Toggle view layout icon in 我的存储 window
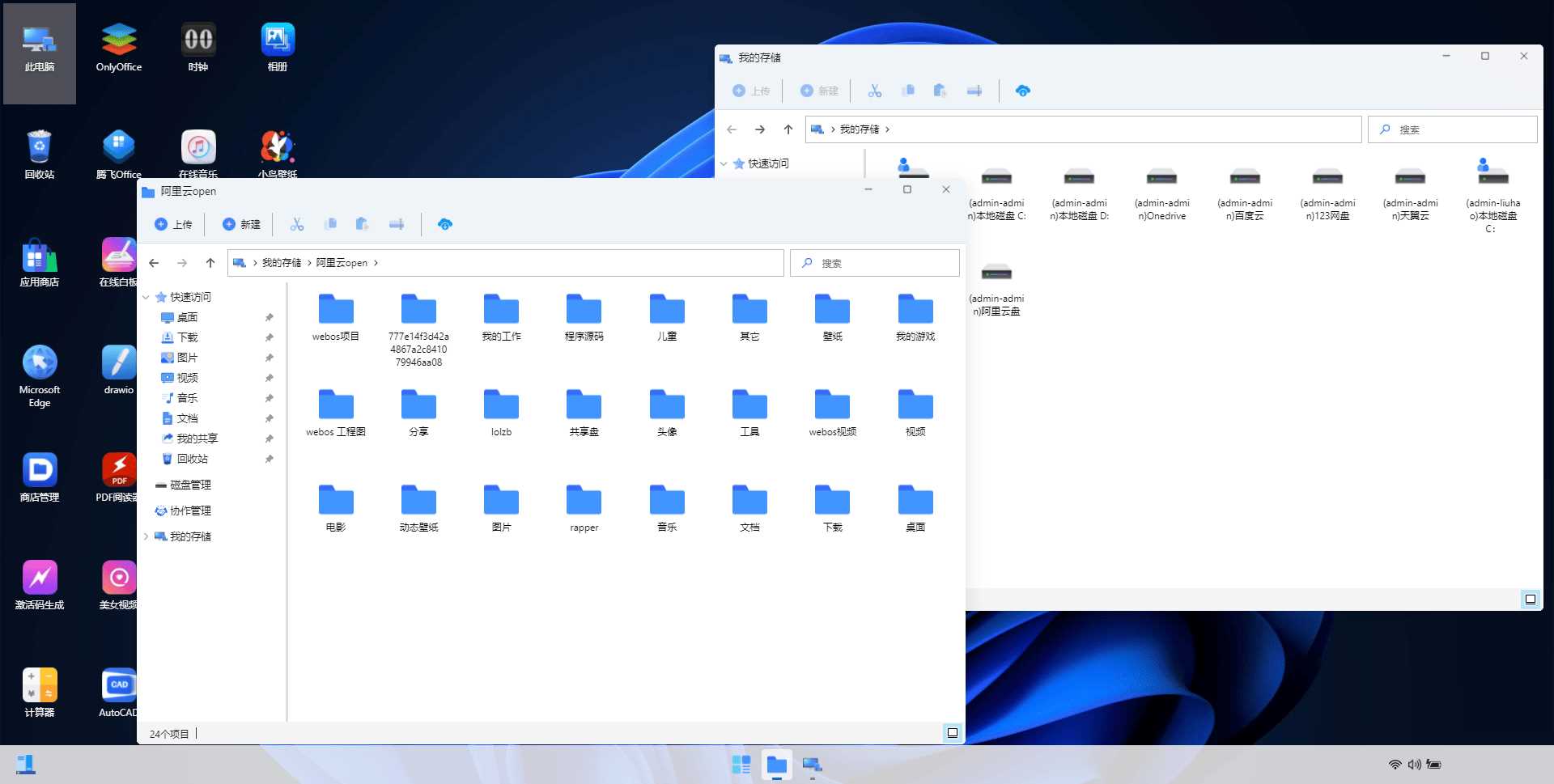This screenshot has width=1554, height=784. (x=1530, y=600)
